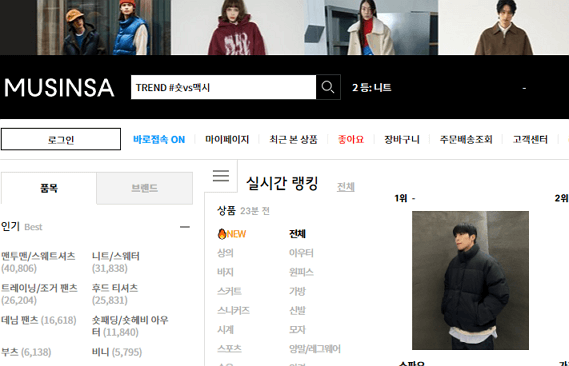Click the red hoodie banner image
The image size is (569, 366).
pos(237,28)
